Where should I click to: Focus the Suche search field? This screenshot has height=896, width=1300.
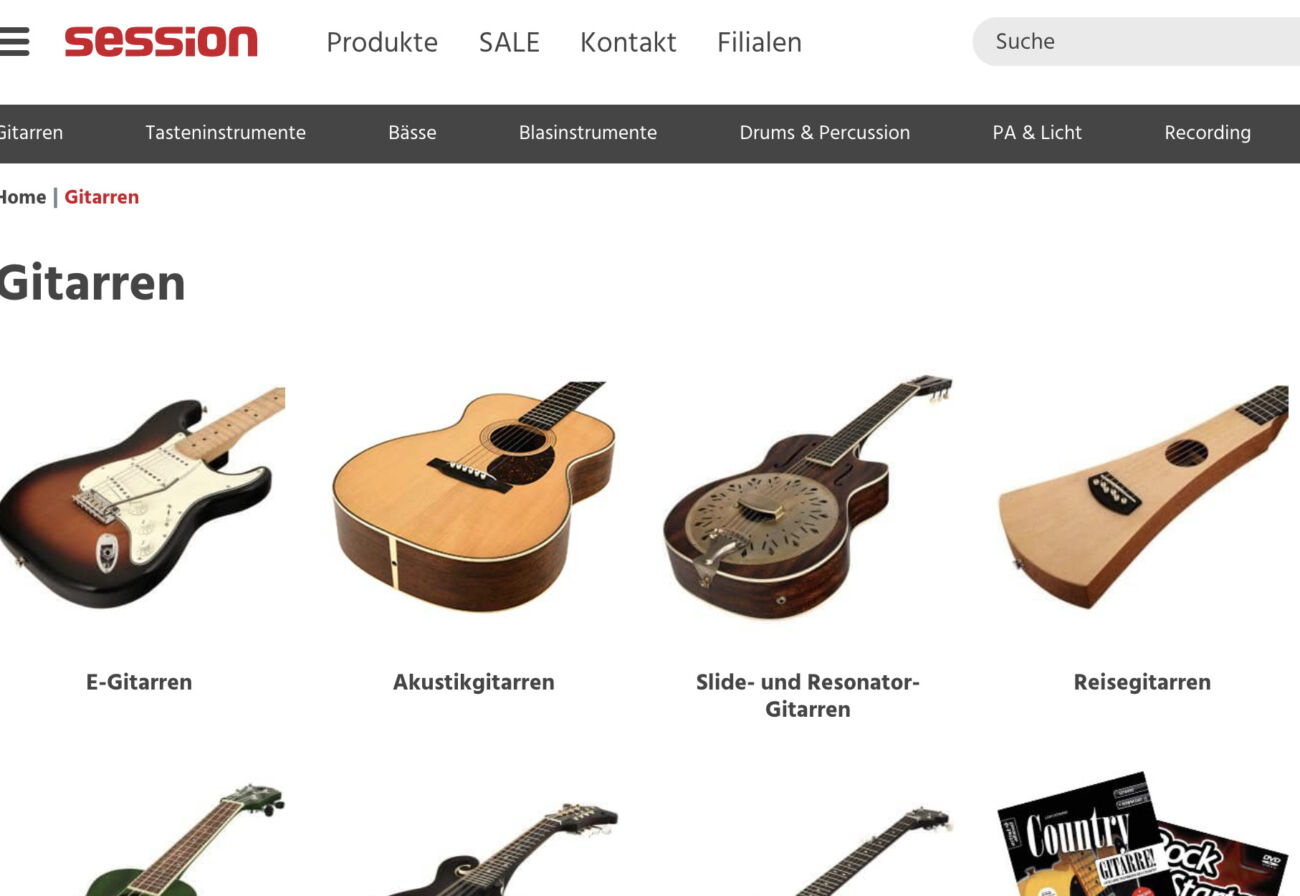coord(1136,42)
